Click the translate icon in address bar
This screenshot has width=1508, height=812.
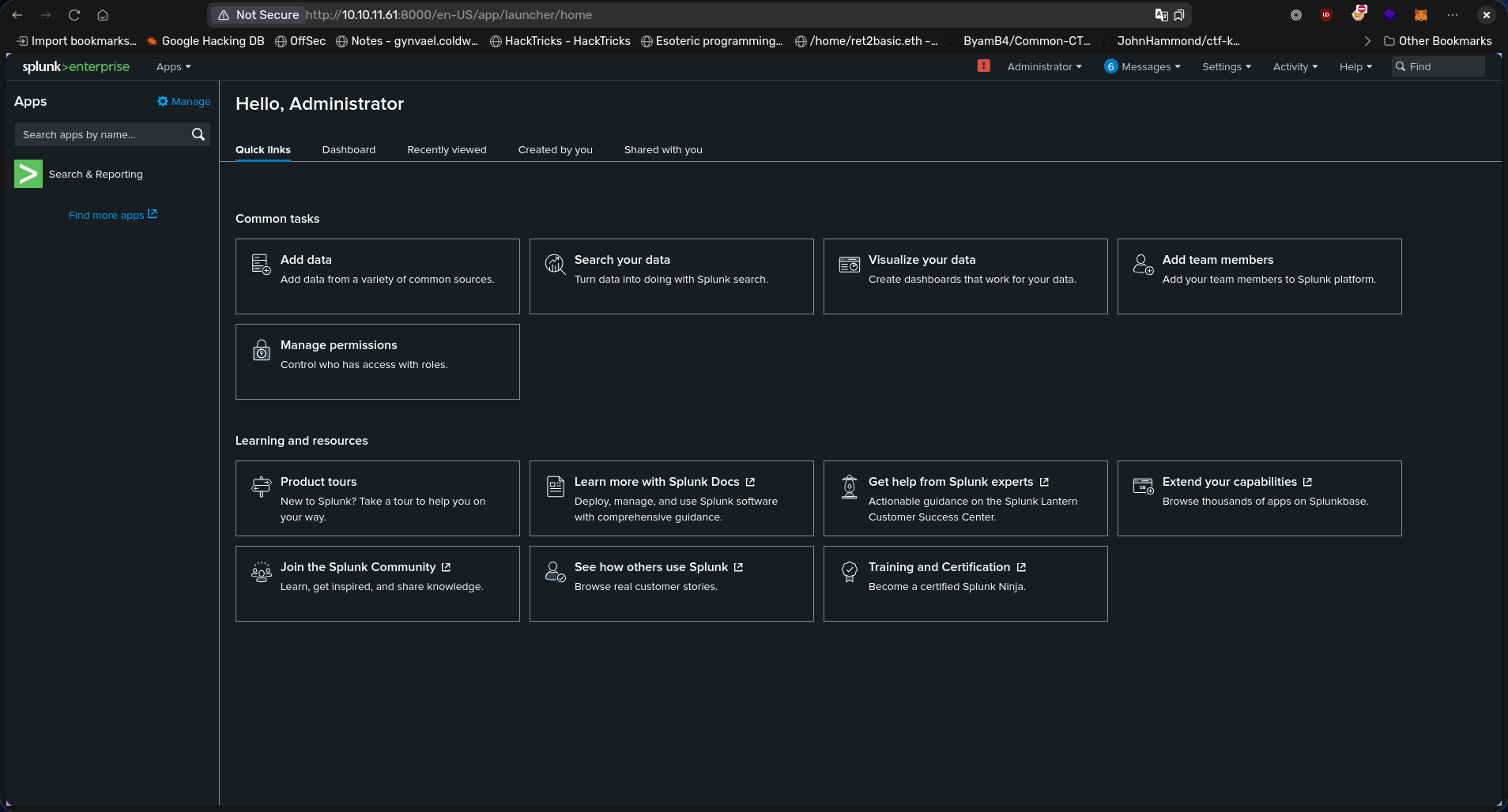click(1161, 15)
